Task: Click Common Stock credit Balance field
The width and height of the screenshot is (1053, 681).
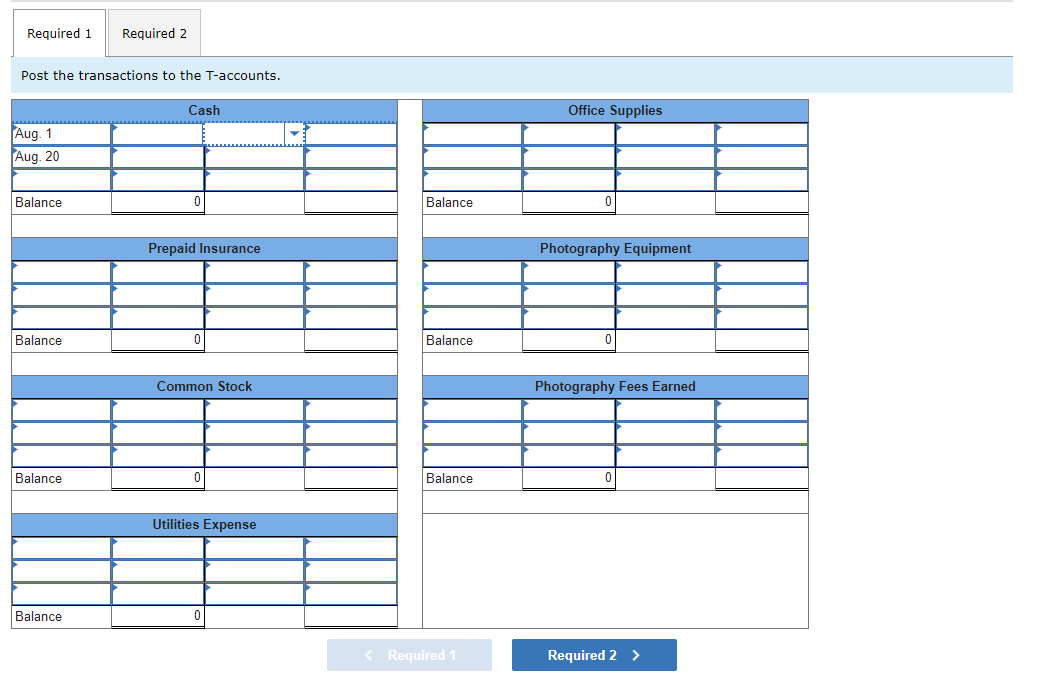Action: (x=351, y=478)
